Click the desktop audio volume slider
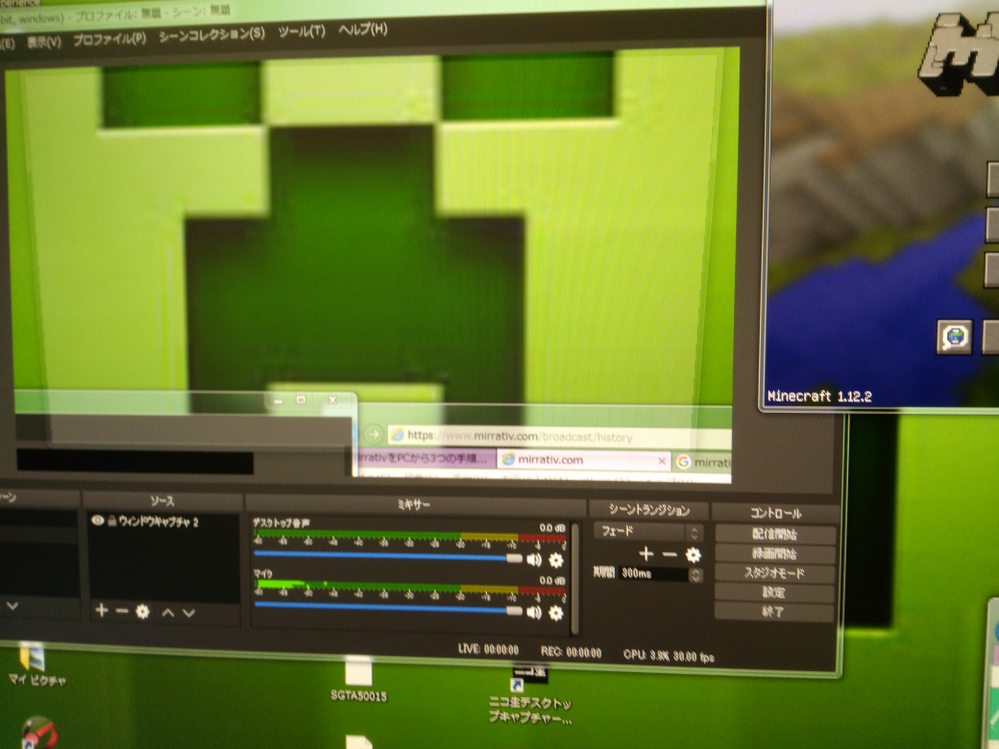The width and height of the screenshot is (999, 749). point(385,555)
